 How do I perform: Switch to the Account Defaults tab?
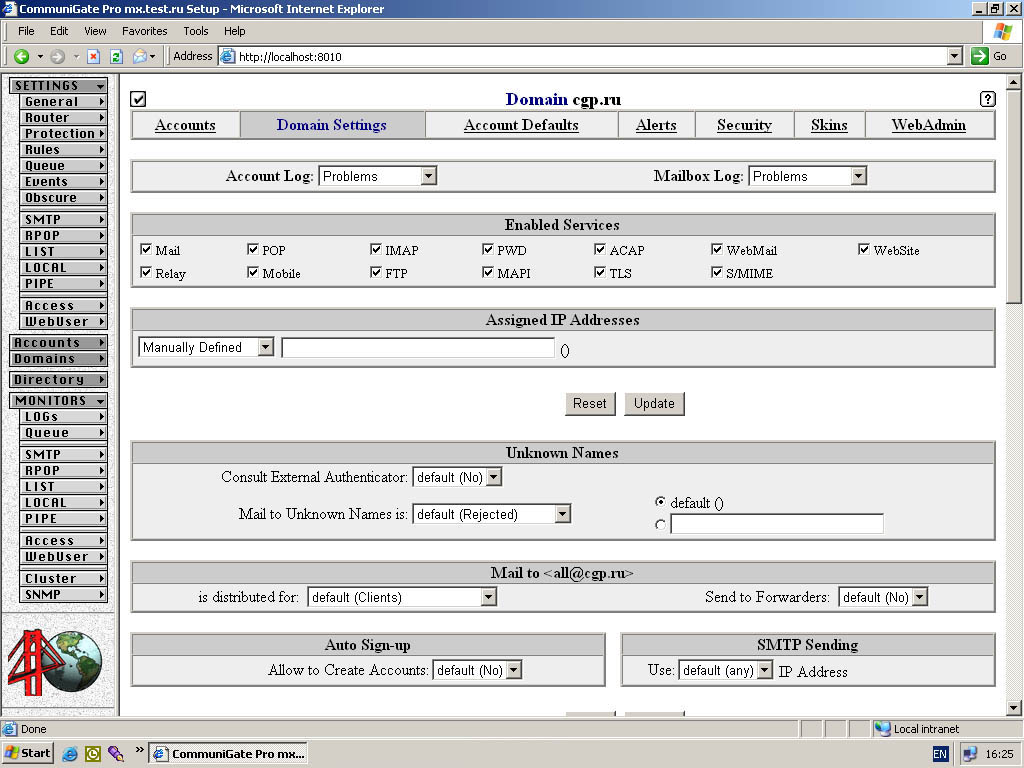coord(521,125)
